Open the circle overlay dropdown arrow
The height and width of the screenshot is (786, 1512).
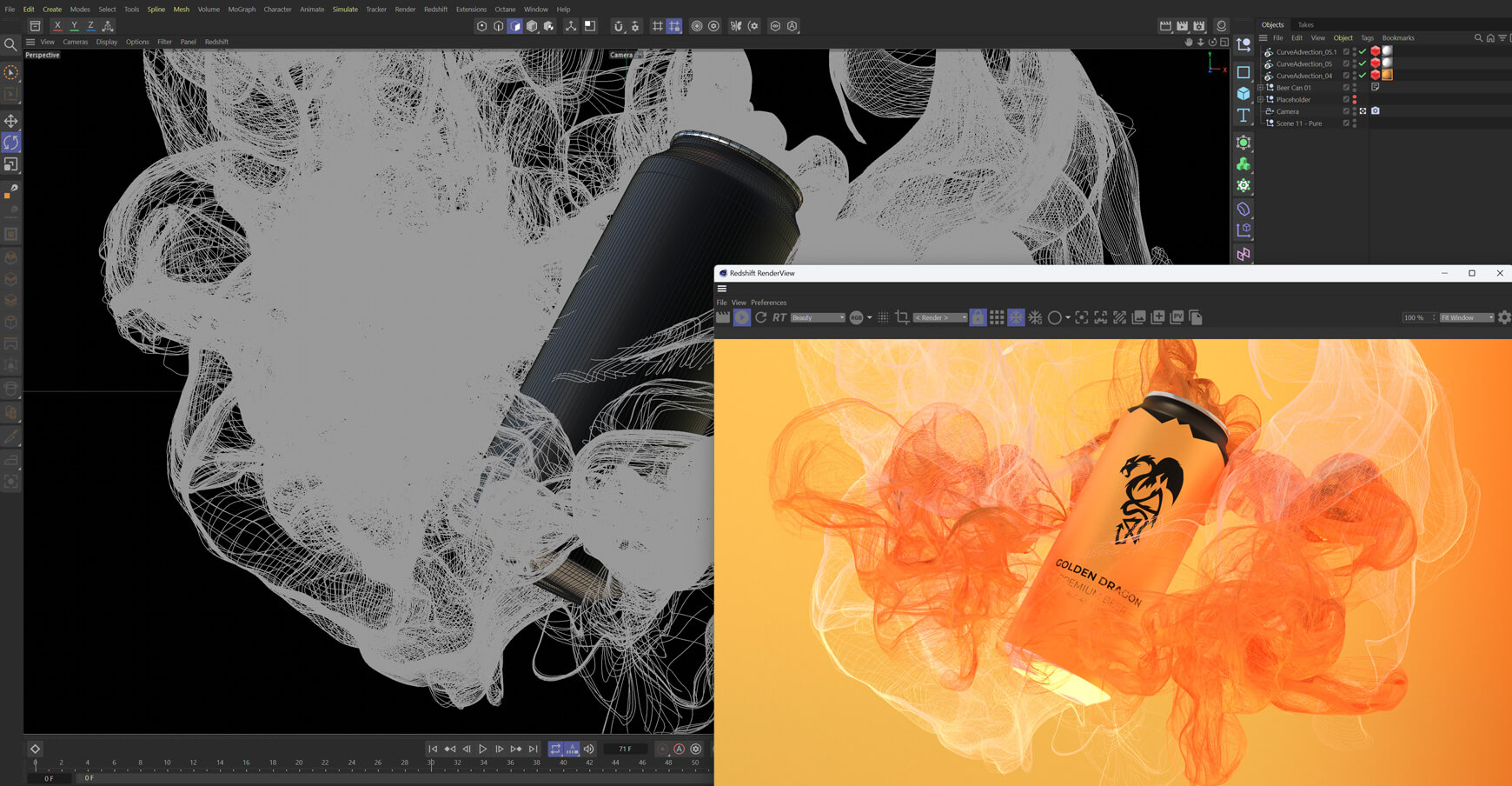(x=1067, y=318)
